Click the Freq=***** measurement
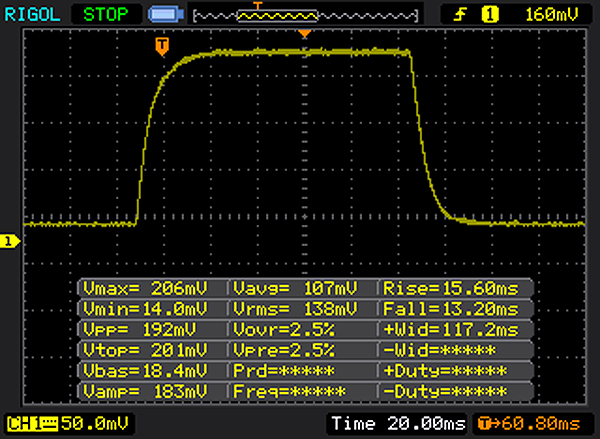 click(289, 392)
